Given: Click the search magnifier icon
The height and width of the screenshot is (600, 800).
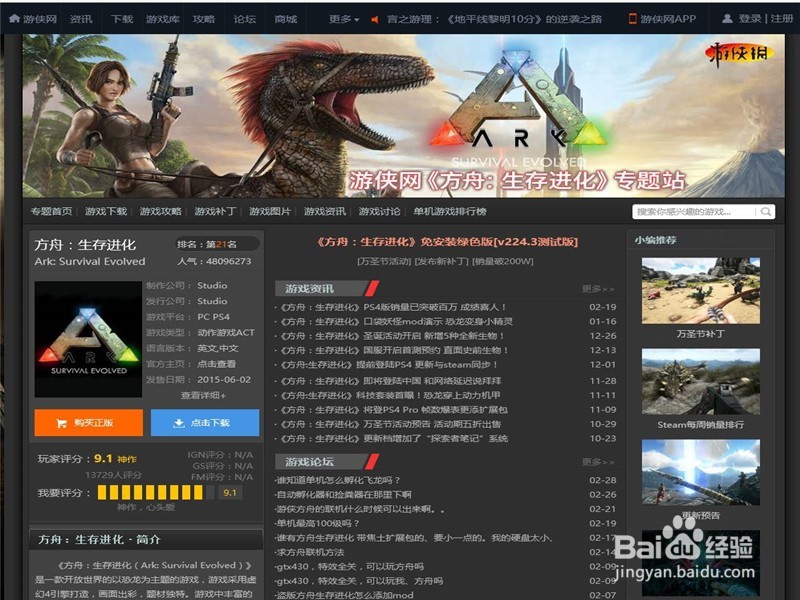Looking at the screenshot, I should (766, 211).
